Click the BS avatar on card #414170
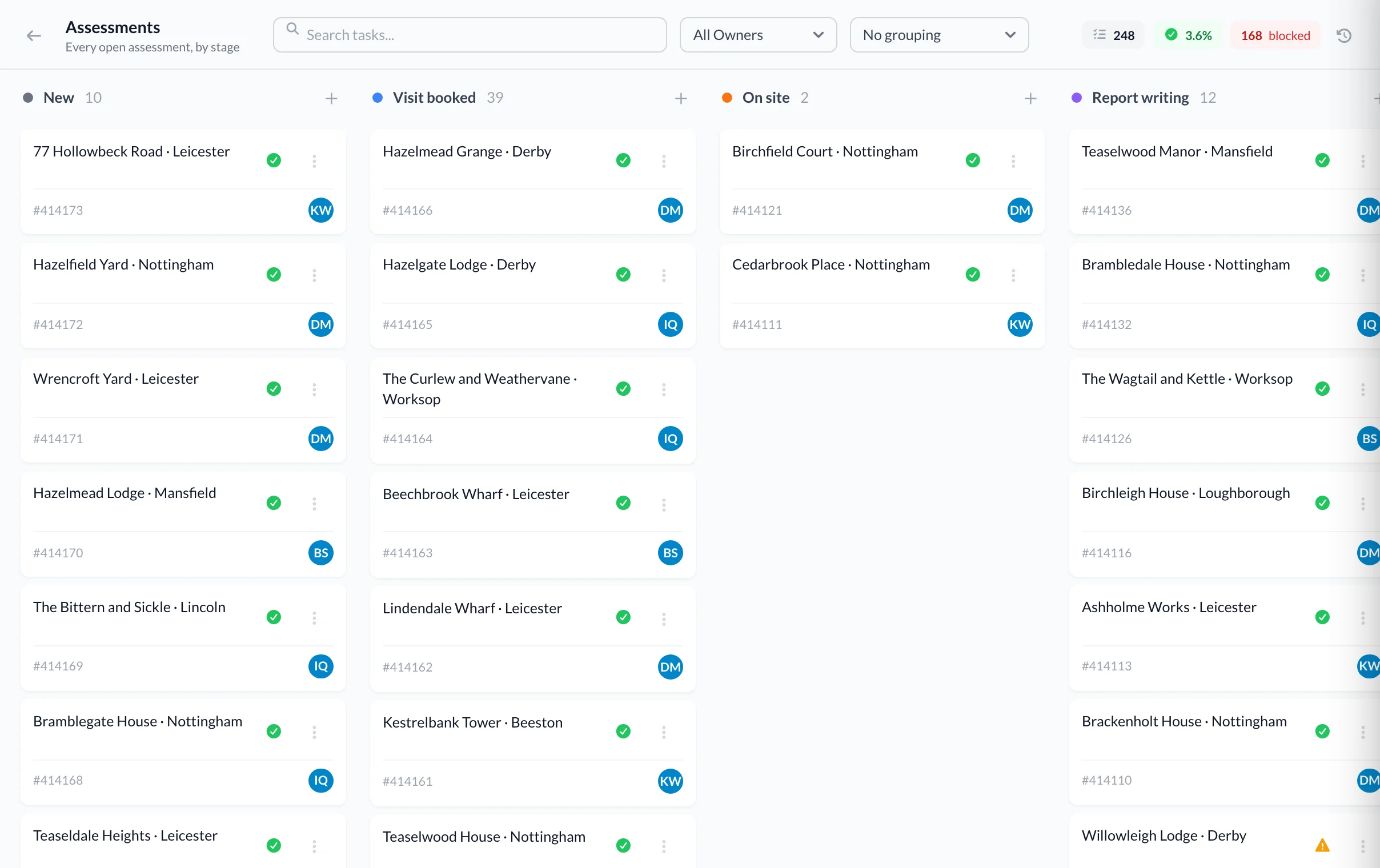The height and width of the screenshot is (868, 1380). tap(321, 553)
